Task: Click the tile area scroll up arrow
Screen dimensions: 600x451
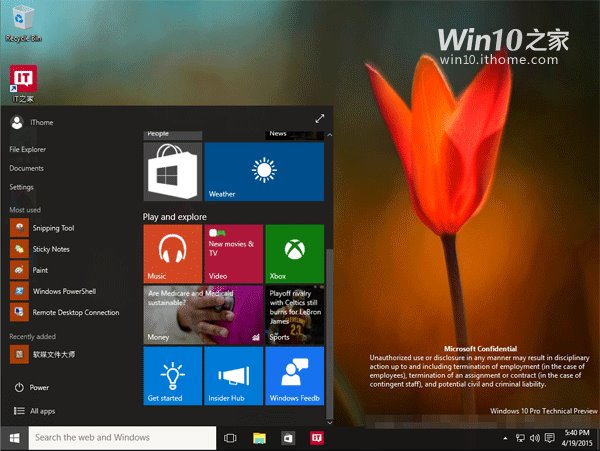Action: point(329,135)
